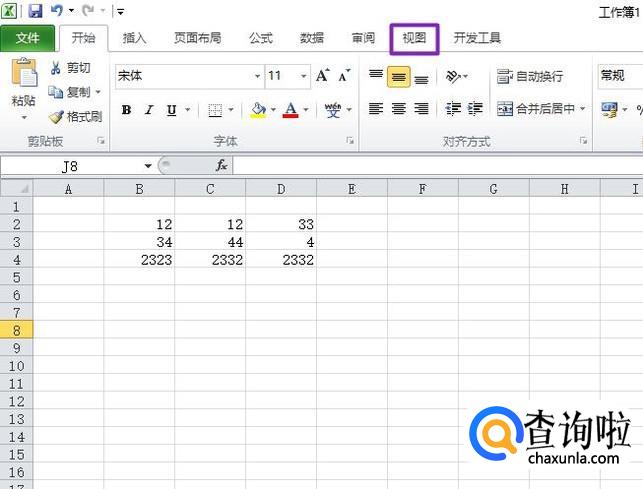The width and height of the screenshot is (643, 489).
Task: Click the 格式刷 (Format Painter) button
Action: (x=75, y=117)
